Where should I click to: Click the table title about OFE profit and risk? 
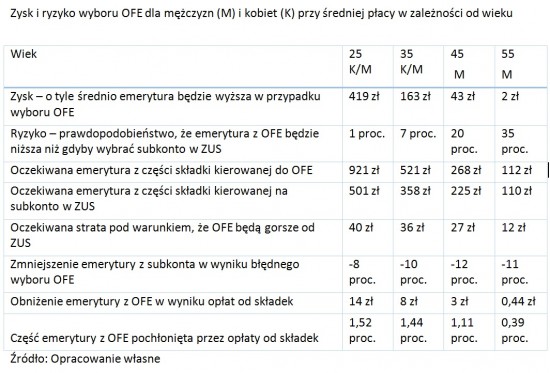click(x=261, y=13)
